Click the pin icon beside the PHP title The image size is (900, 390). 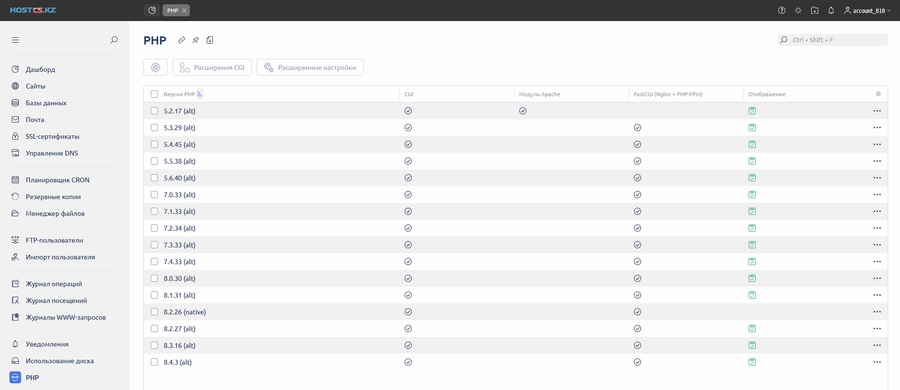pos(196,40)
